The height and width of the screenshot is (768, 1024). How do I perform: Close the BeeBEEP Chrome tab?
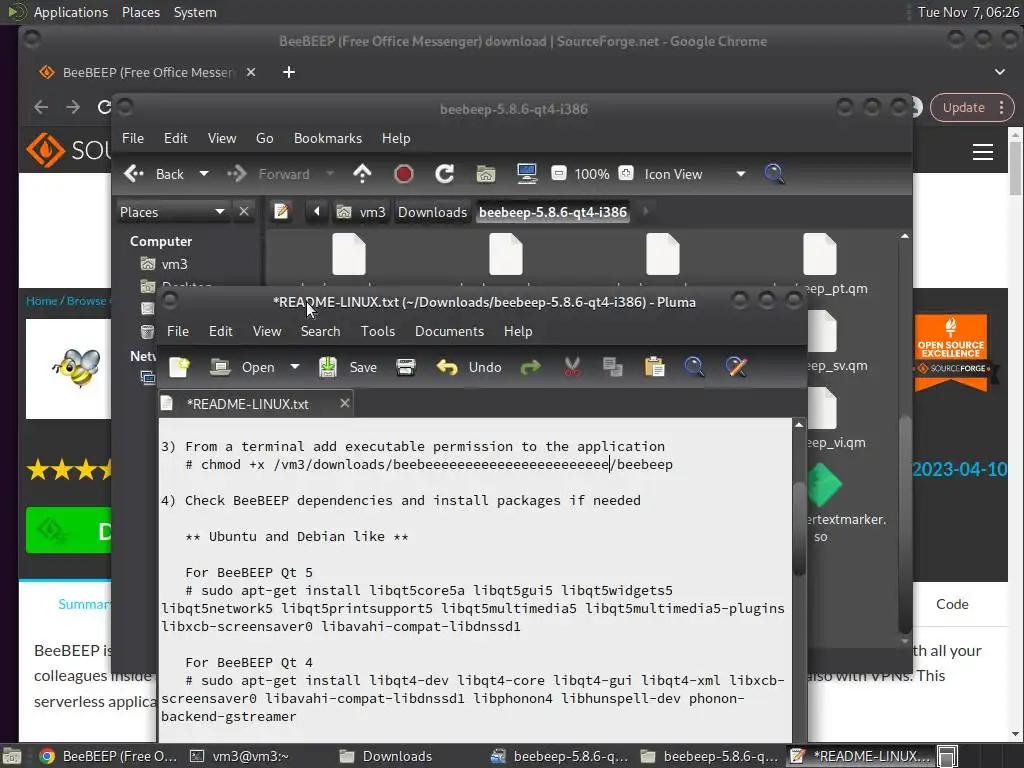coord(251,72)
